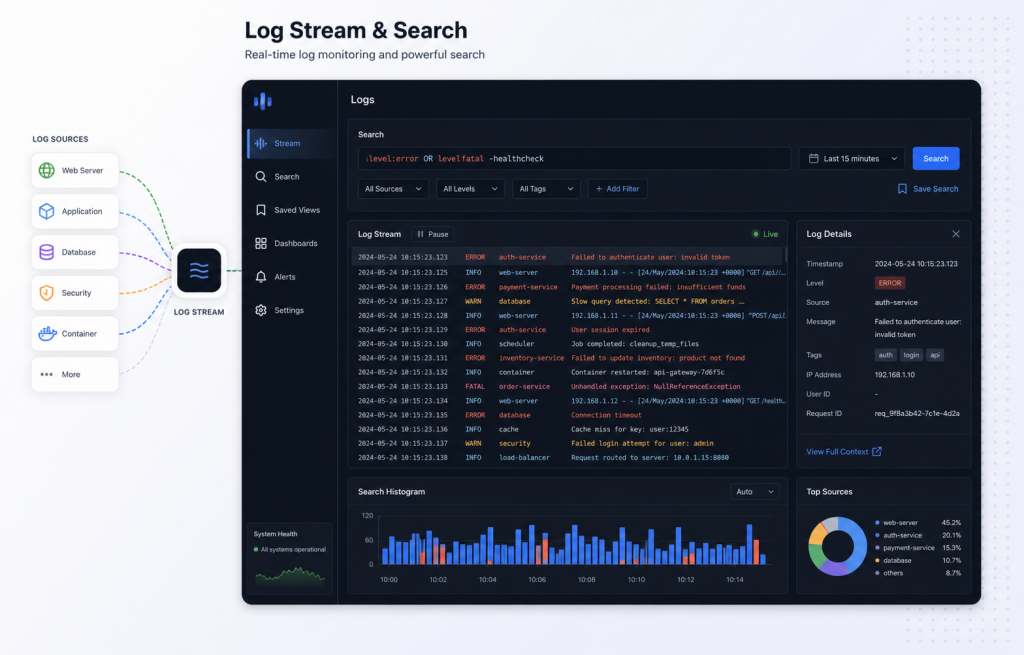Select the 'Payment processing failed: insufficient funds' log row
This screenshot has height=655, width=1024.
568,287
